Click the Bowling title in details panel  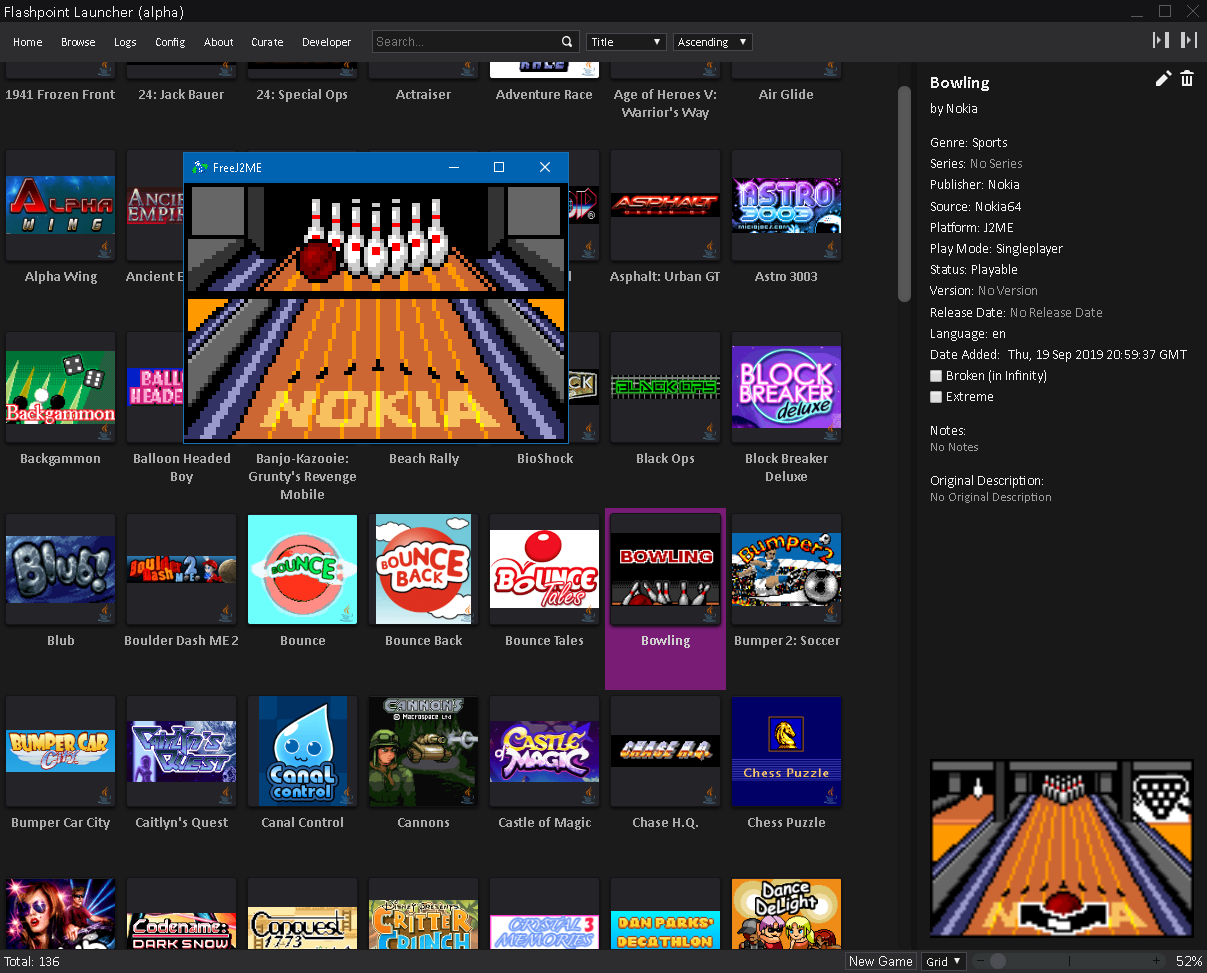tap(959, 83)
